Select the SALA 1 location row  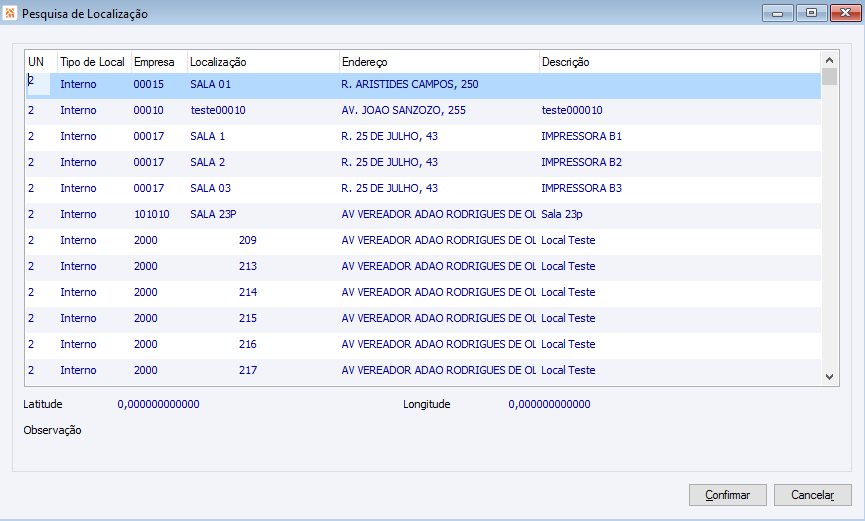(x=423, y=136)
